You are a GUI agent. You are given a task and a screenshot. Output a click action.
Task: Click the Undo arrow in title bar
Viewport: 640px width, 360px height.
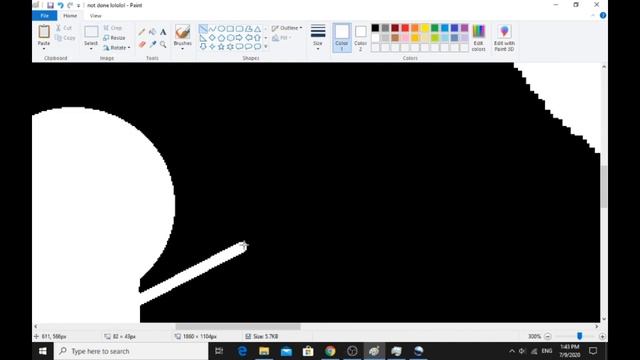[x=60, y=5]
